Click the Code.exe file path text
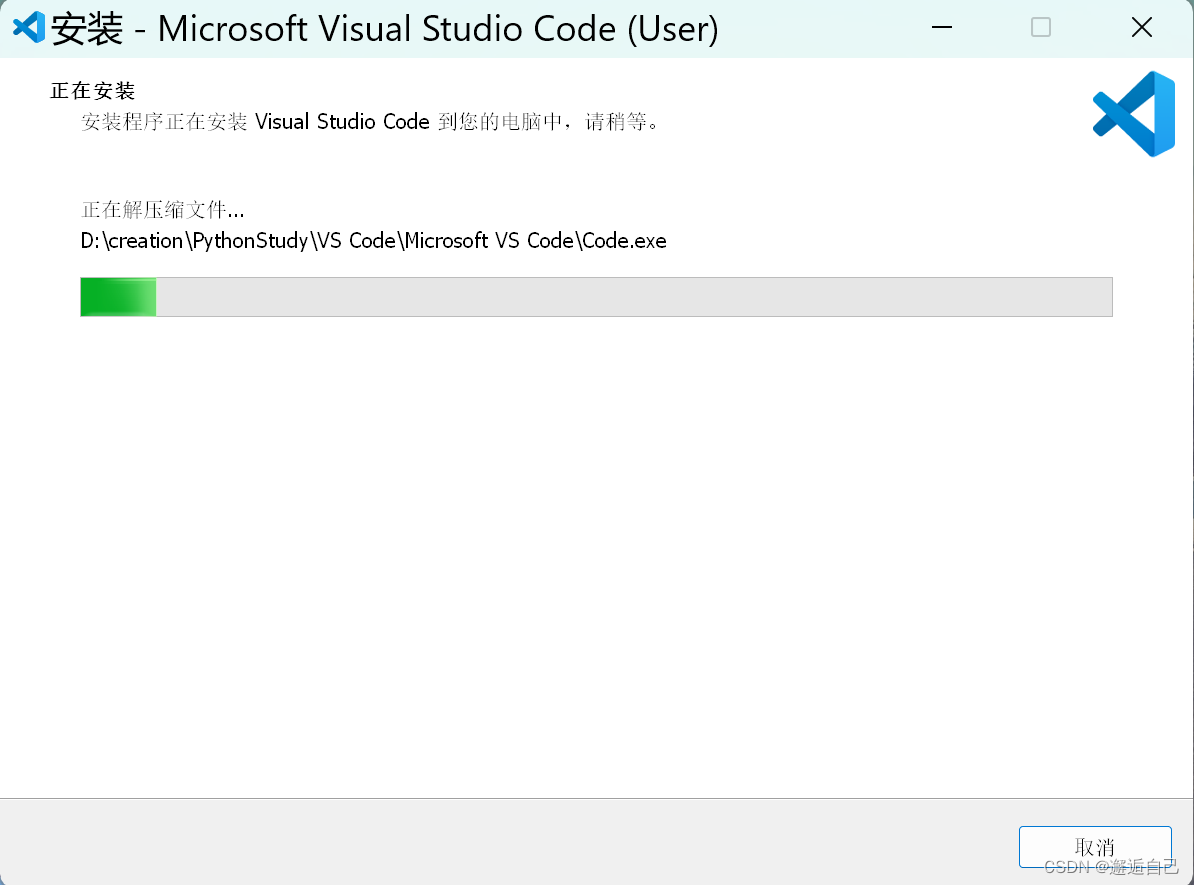This screenshot has height=885, width=1194. click(373, 241)
